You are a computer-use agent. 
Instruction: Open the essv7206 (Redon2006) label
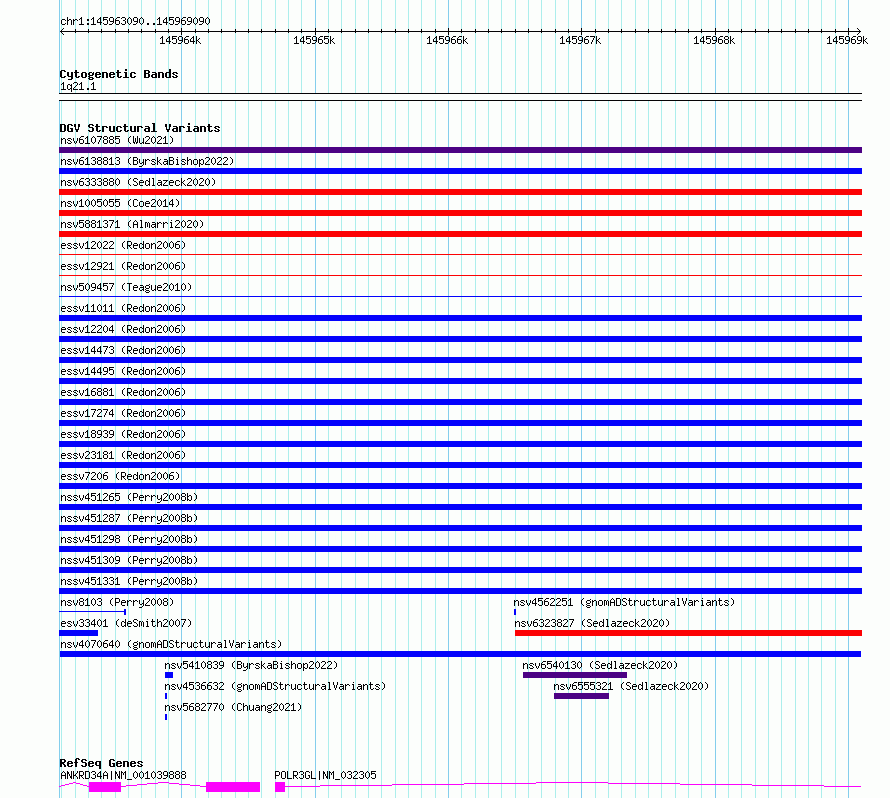[x=120, y=476]
